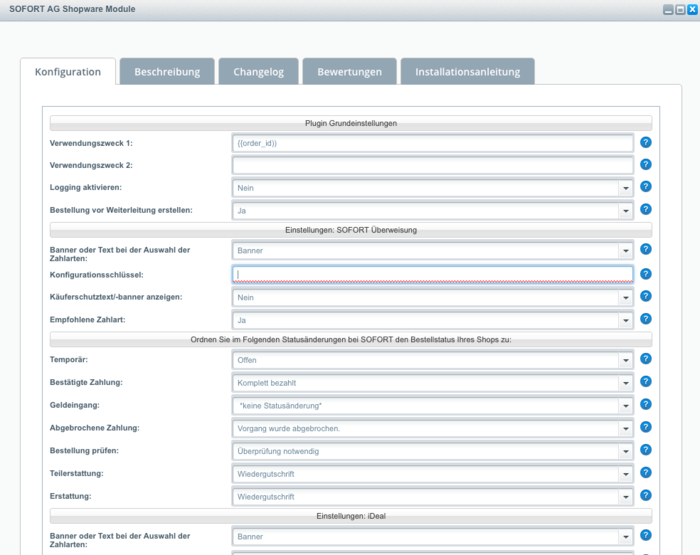700x555 pixels.
Task: Open help for SOFORT Überweisung Banner oder Text
Action: pos(646,249)
